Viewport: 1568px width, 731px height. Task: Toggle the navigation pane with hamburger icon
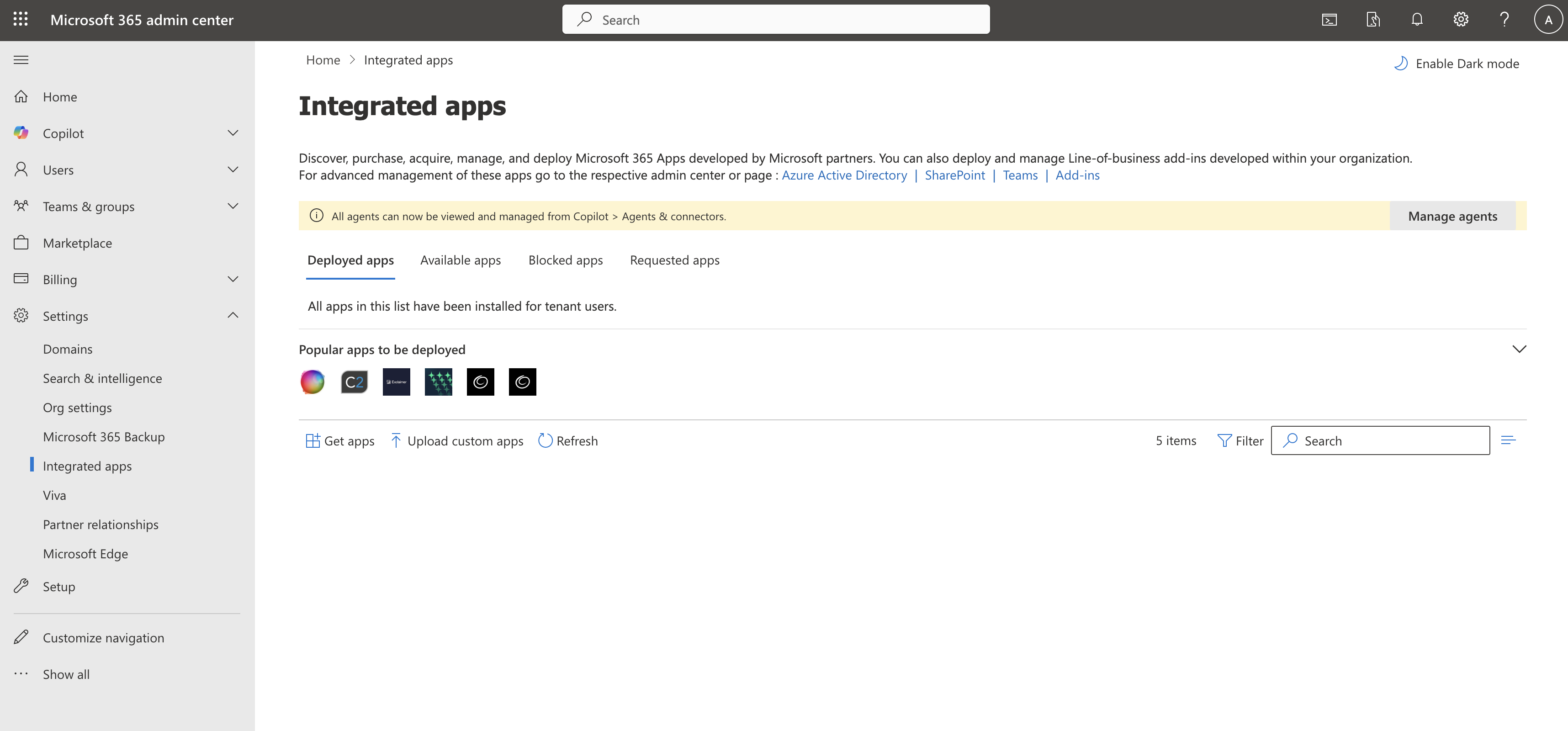(x=21, y=59)
